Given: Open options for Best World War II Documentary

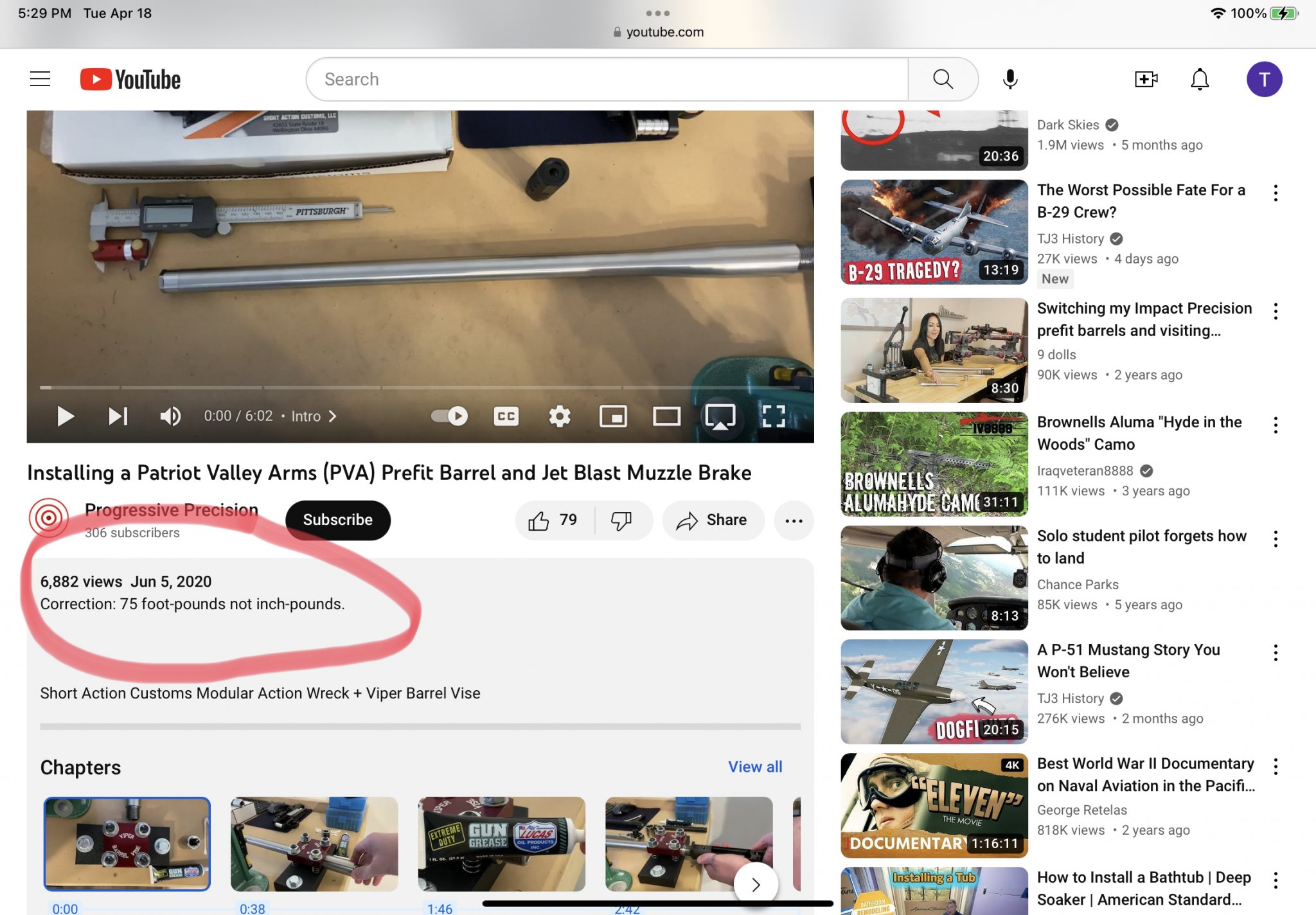Looking at the screenshot, I should coord(1276,766).
